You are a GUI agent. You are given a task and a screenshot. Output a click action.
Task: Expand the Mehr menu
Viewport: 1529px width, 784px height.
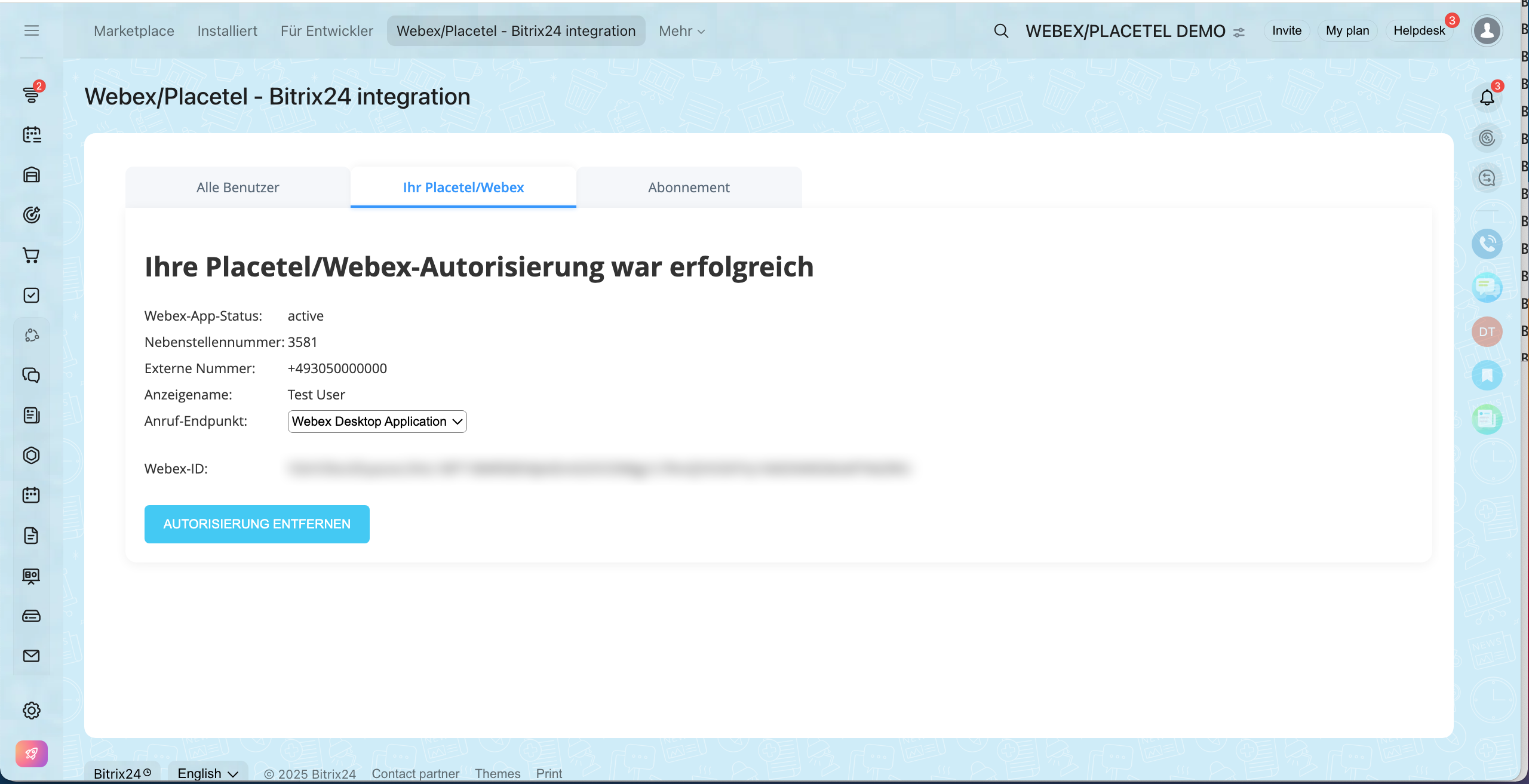(x=681, y=31)
